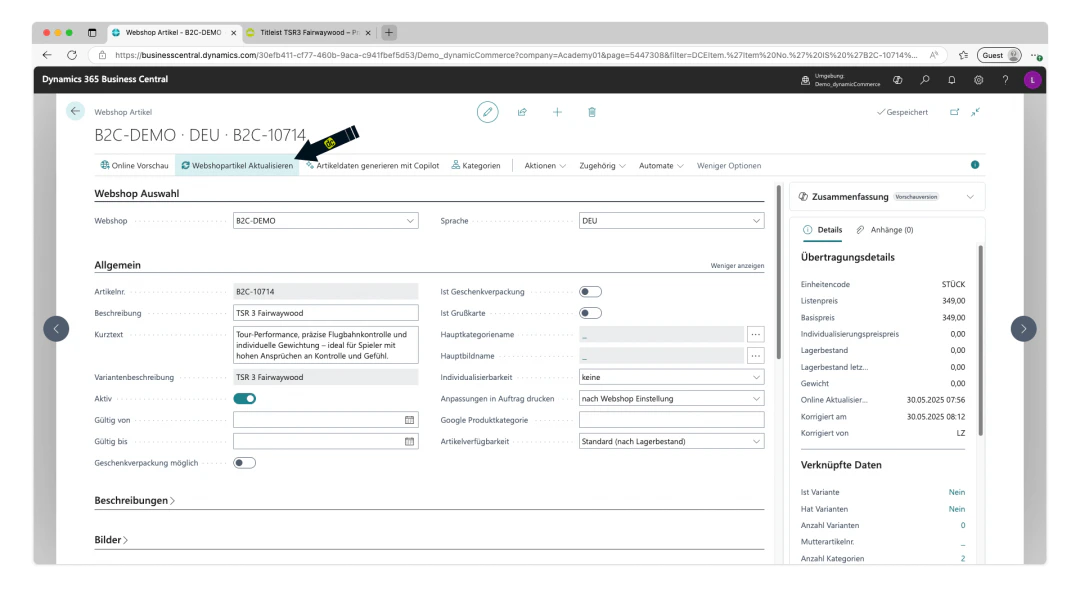
Task: Click the FactBox pane scrollbar
Action: (980, 341)
